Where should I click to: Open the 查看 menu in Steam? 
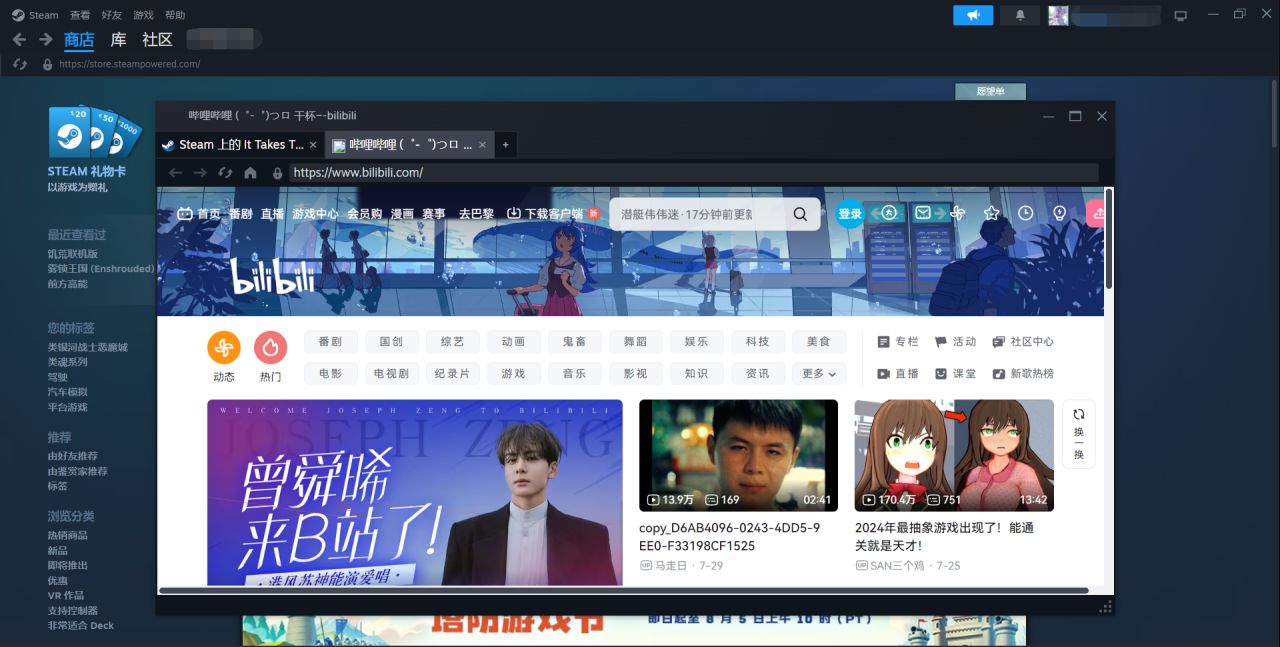(x=80, y=15)
